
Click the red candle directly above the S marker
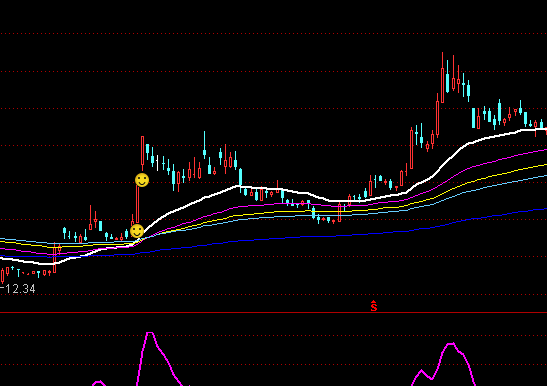(370, 186)
